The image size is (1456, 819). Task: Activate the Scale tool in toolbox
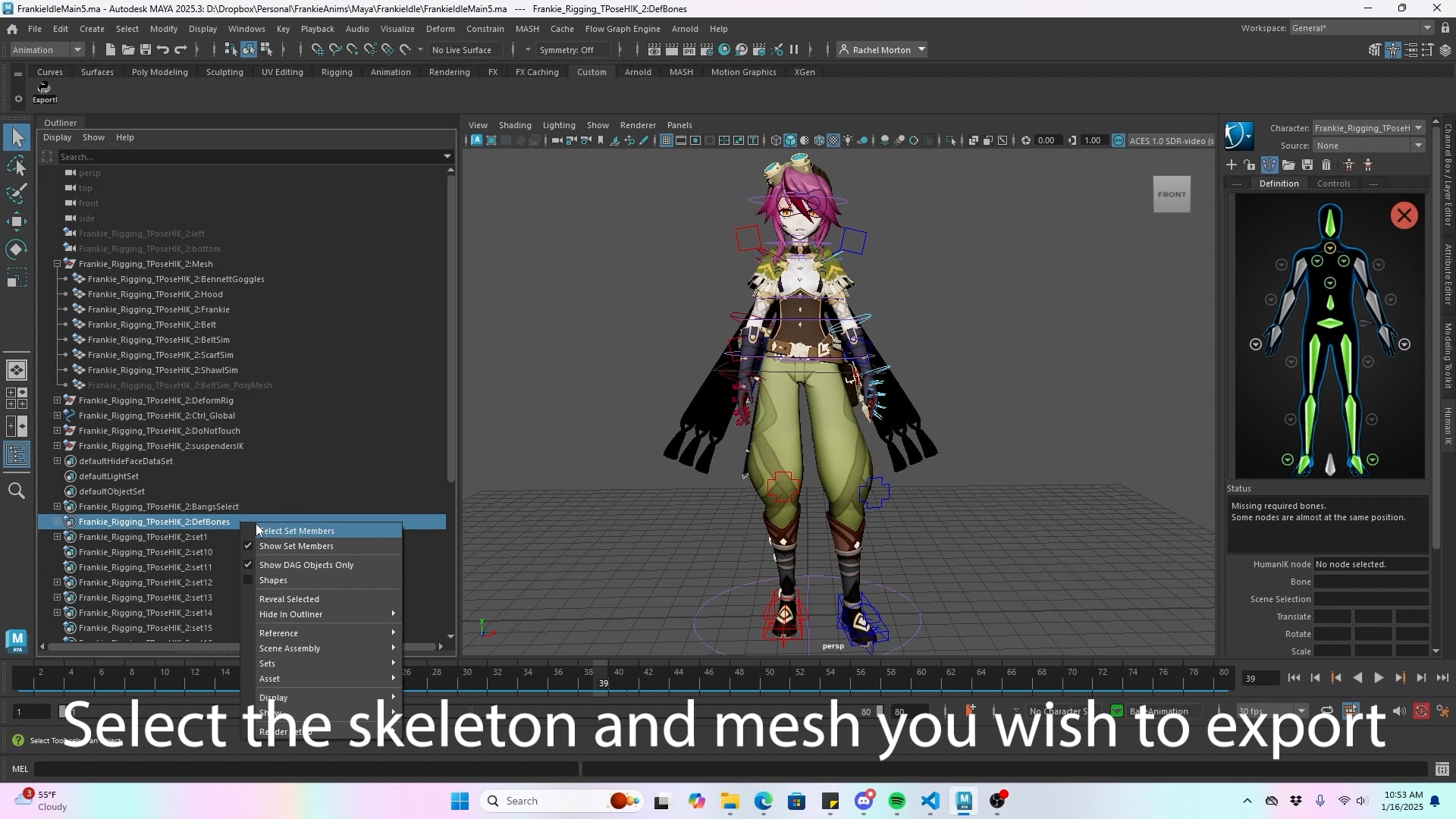17,278
